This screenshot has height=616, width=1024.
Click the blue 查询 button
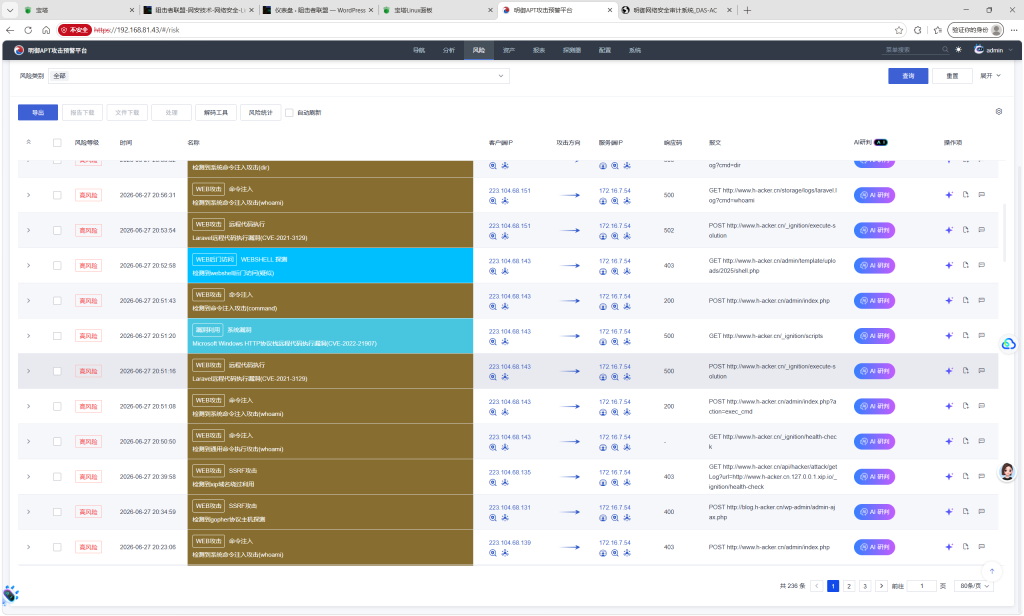pos(908,76)
